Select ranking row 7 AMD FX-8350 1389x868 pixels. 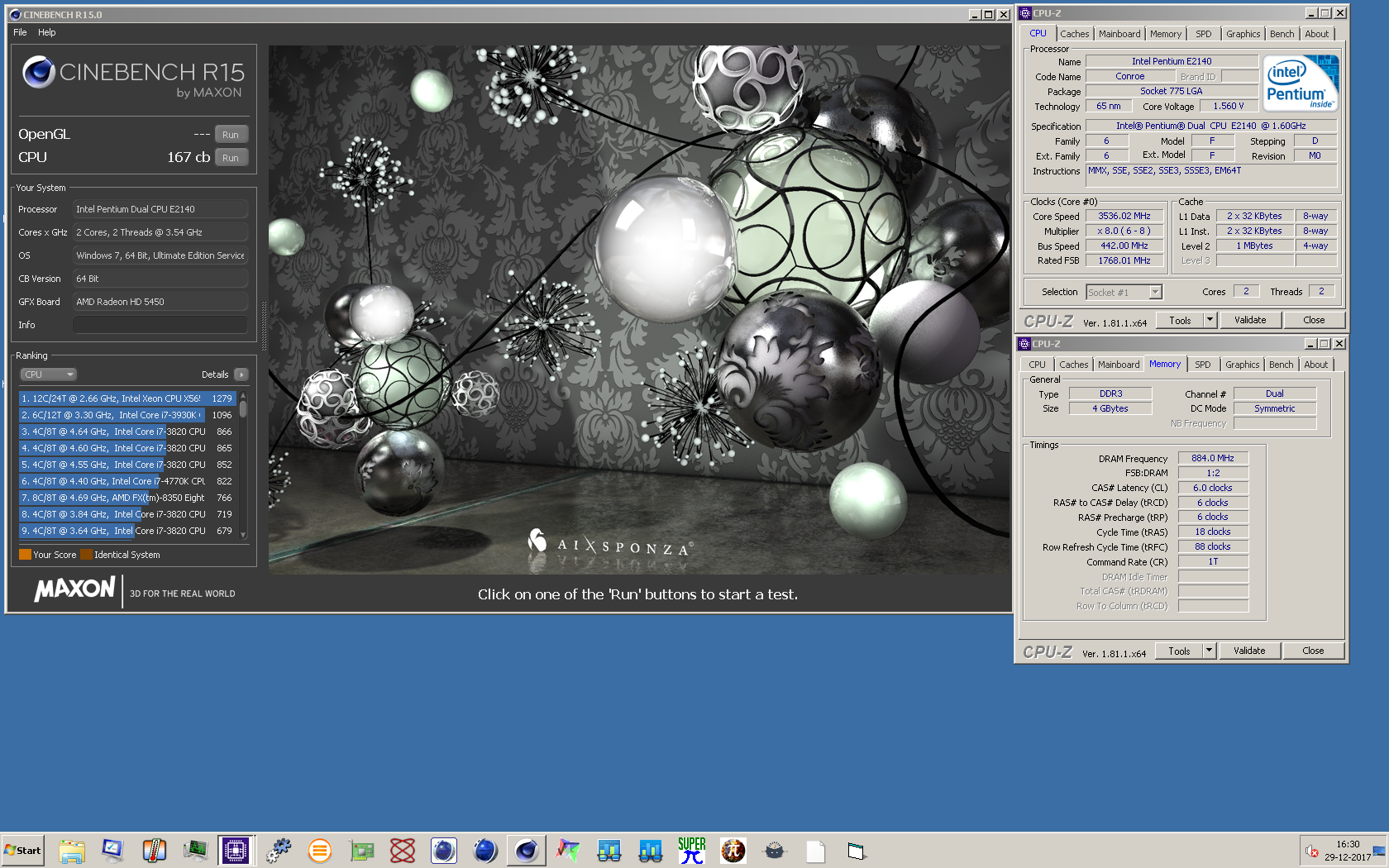click(x=128, y=498)
